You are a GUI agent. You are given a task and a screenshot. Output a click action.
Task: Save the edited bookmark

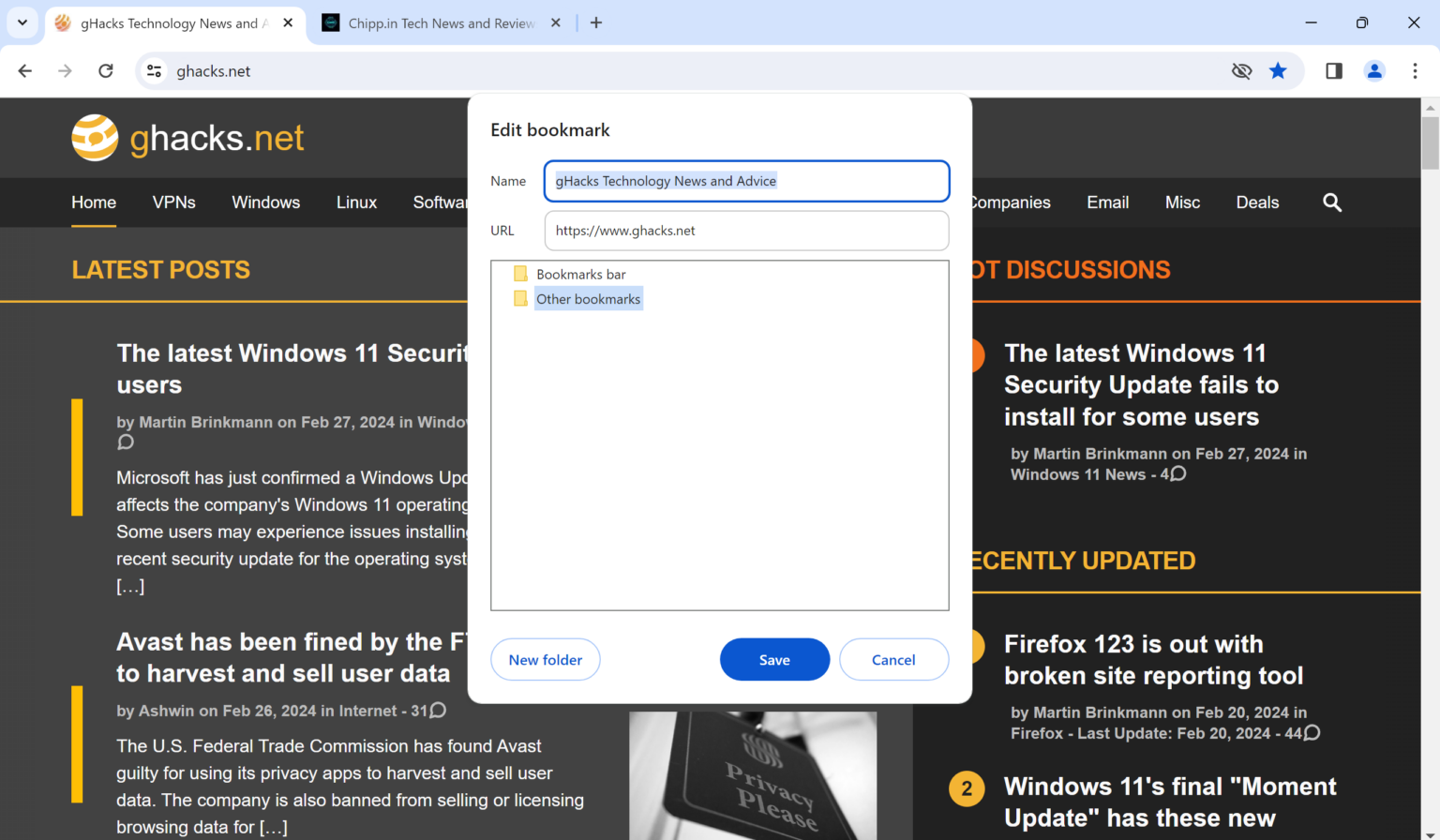(x=774, y=659)
